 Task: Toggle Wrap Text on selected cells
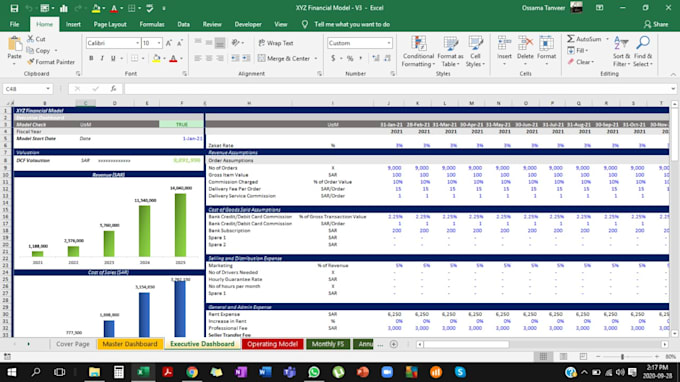tap(276, 43)
